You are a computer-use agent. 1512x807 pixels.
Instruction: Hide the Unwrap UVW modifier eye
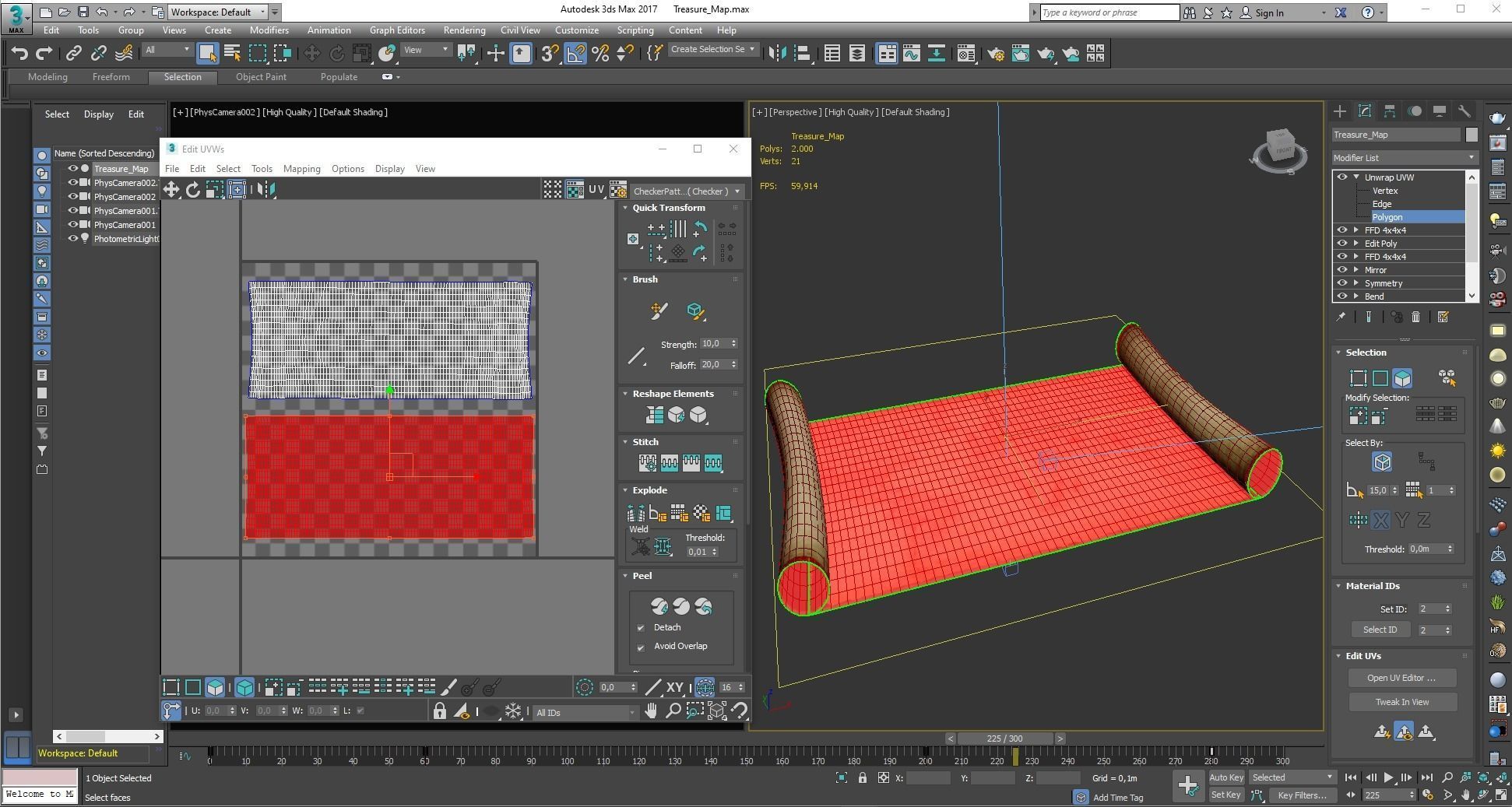click(x=1341, y=177)
